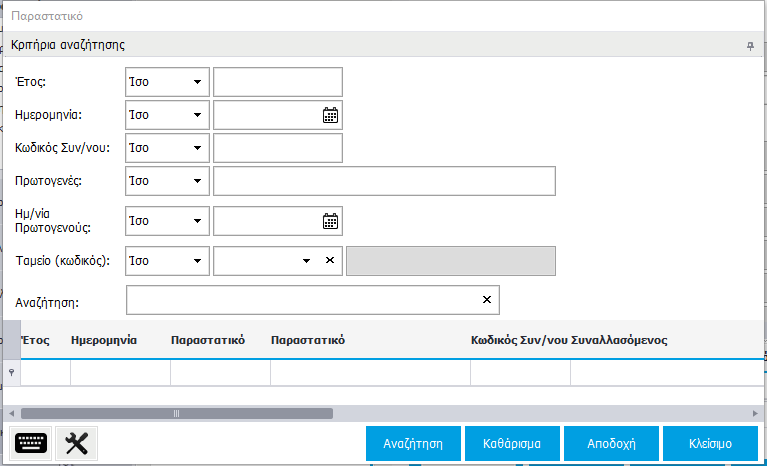This screenshot has height=466, width=767.
Task: Clear the Αναζήτηση field with X
Action: (487, 300)
